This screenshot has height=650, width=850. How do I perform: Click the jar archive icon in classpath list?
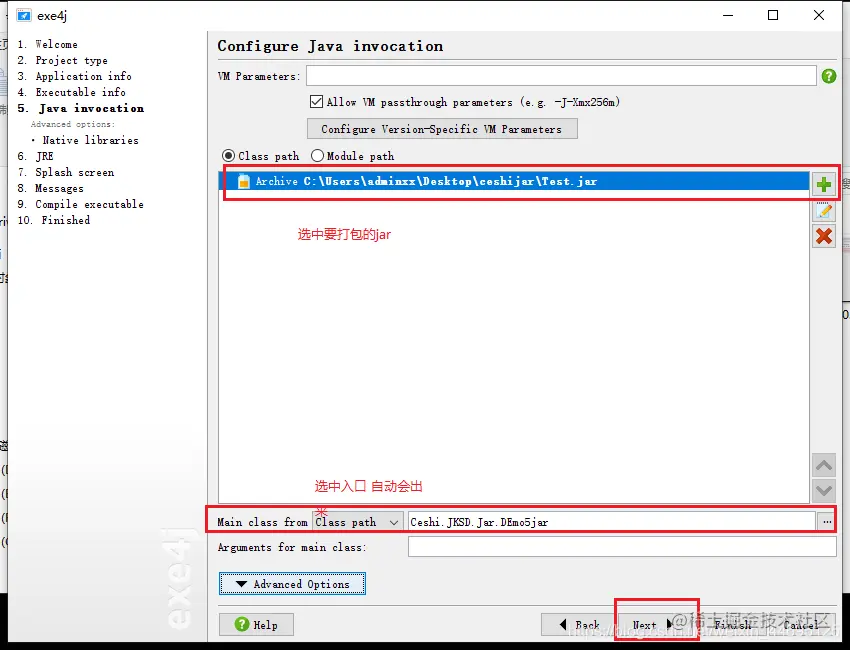point(244,181)
